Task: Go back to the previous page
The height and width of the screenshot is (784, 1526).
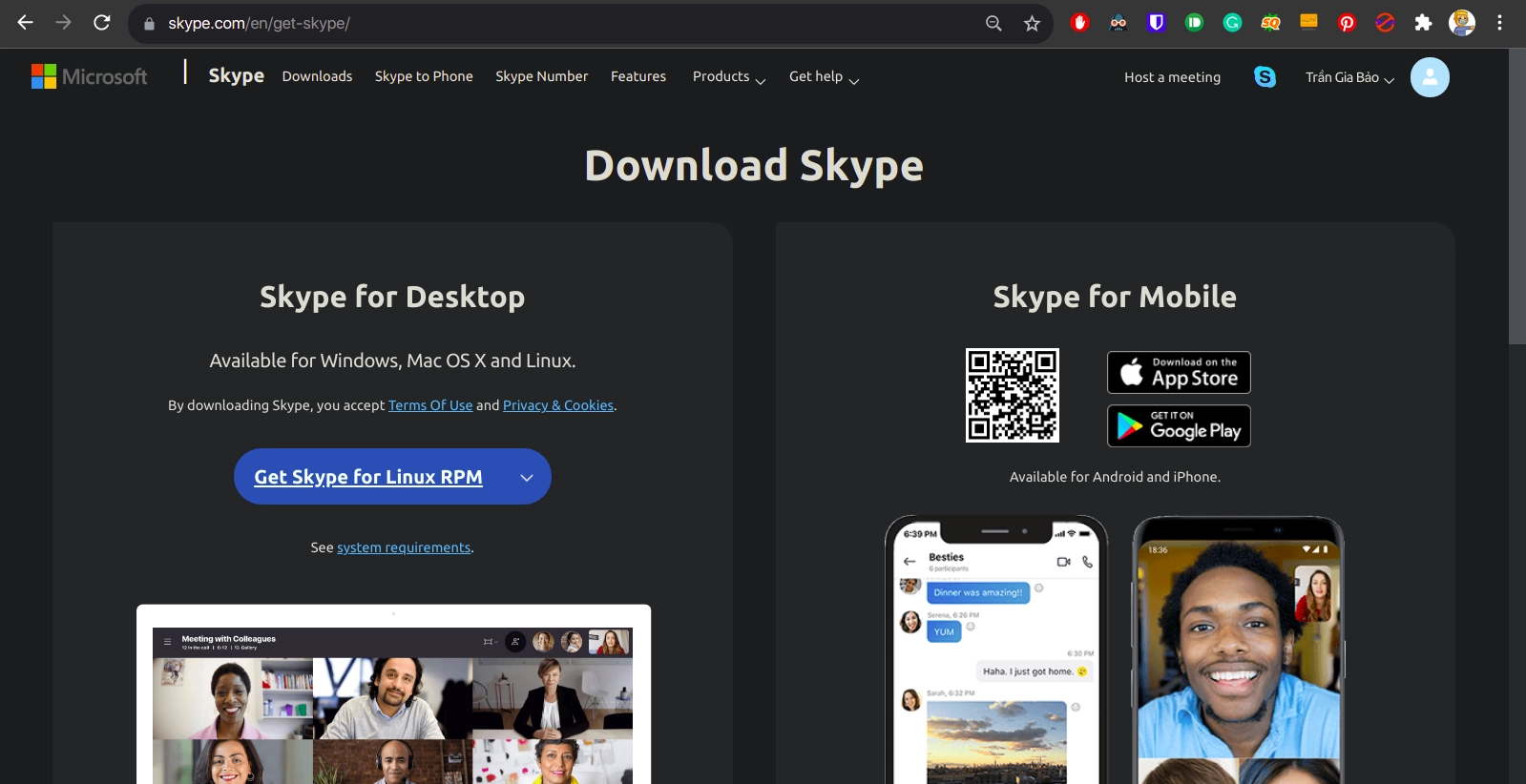Action: (x=26, y=23)
